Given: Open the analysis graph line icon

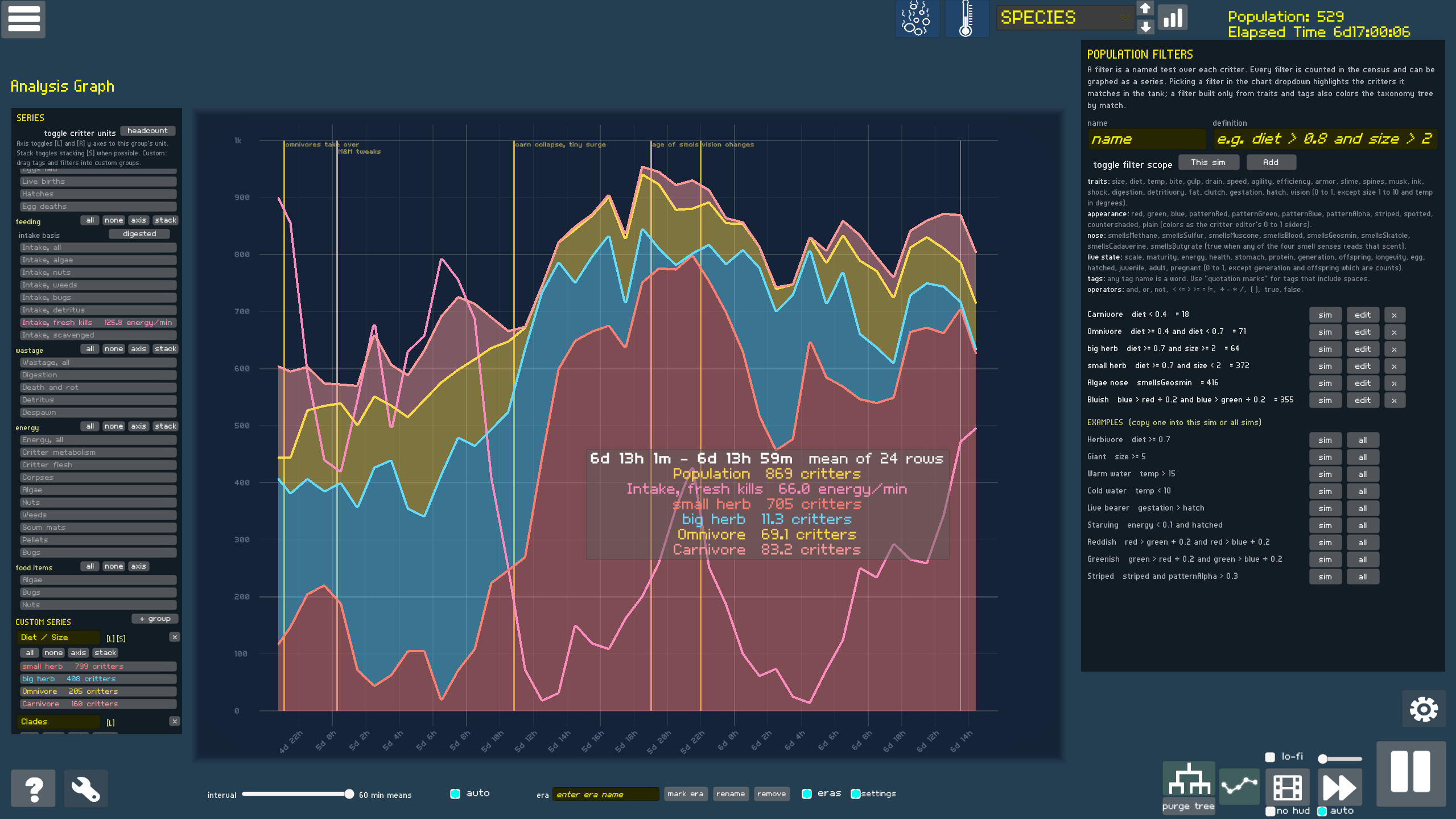Looking at the screenshot, I should click(x=1239, y=787).
